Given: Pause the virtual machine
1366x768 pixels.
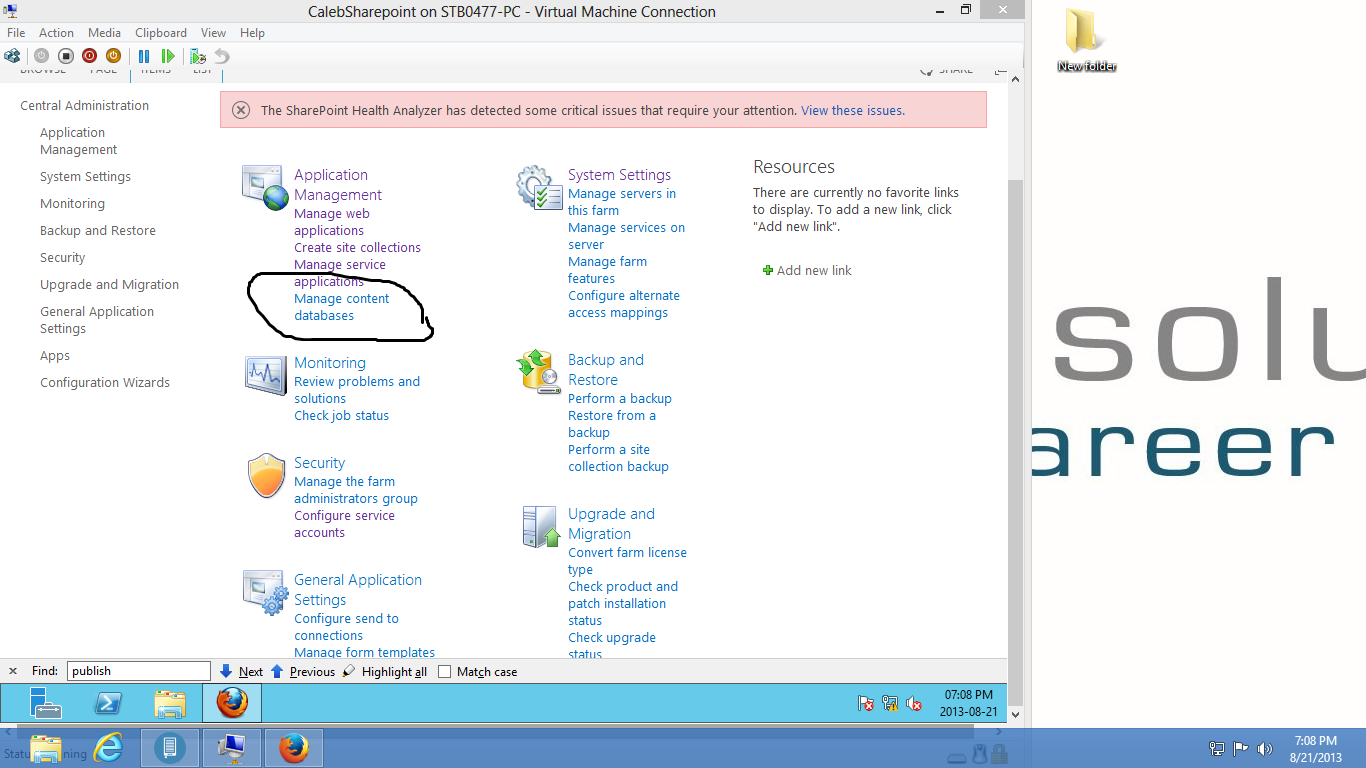Looking at the screenshot, I should point(144,56).
